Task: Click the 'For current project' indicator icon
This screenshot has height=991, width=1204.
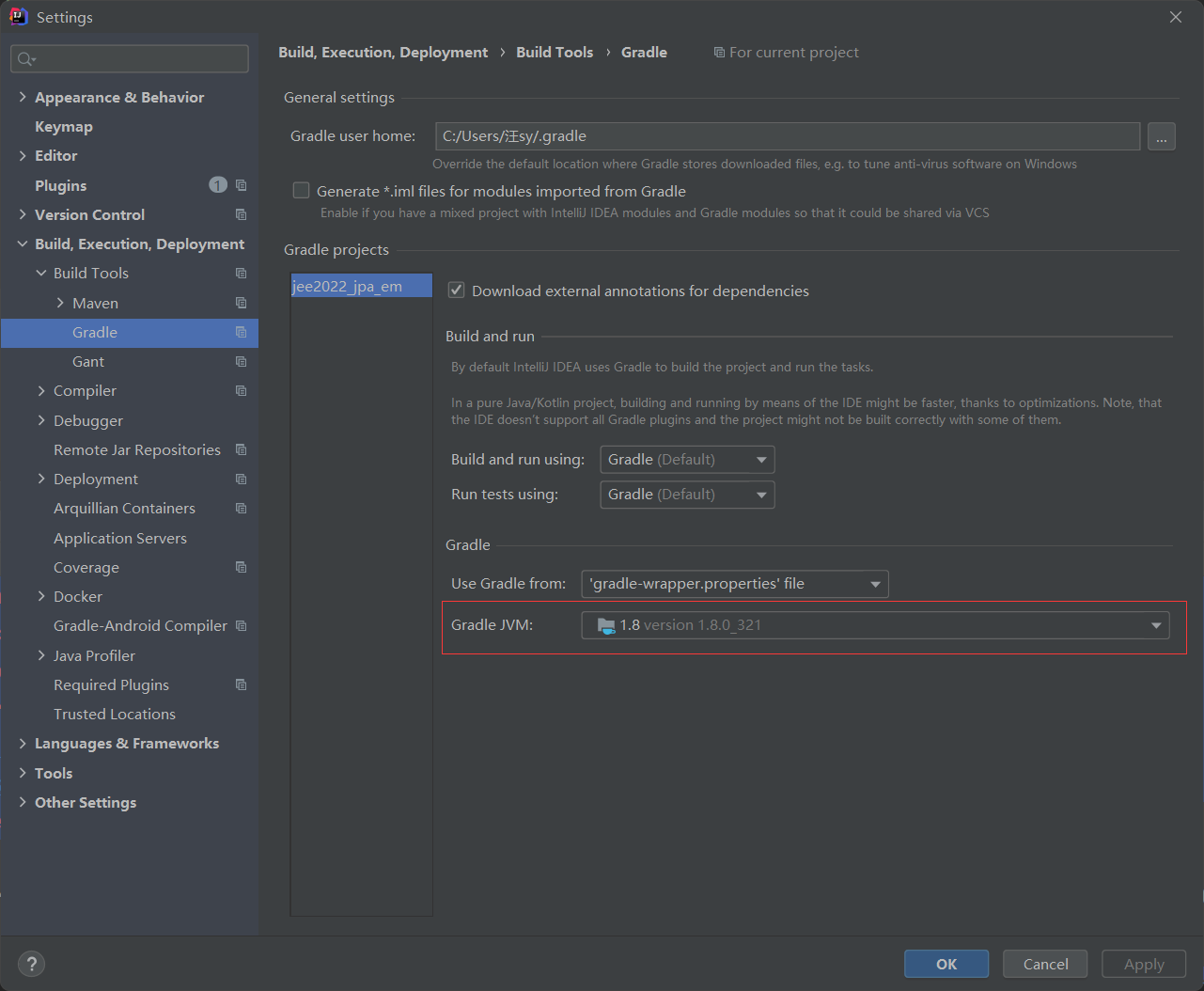Action: point(718,52)
